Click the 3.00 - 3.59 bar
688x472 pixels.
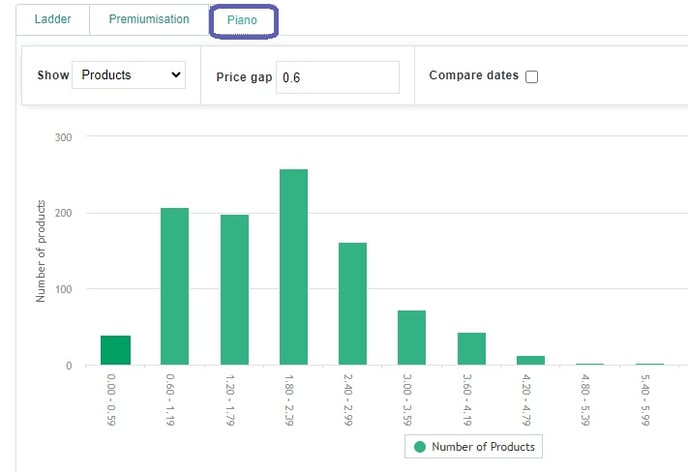tap(412, 337)
